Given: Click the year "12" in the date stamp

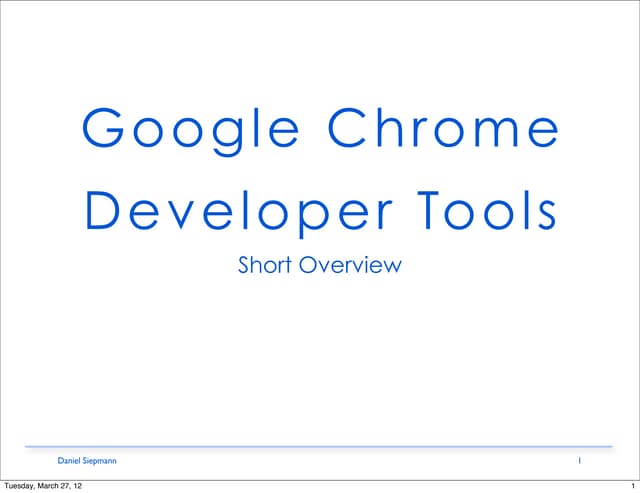Looking at the screenshot, I should [78, 486].
